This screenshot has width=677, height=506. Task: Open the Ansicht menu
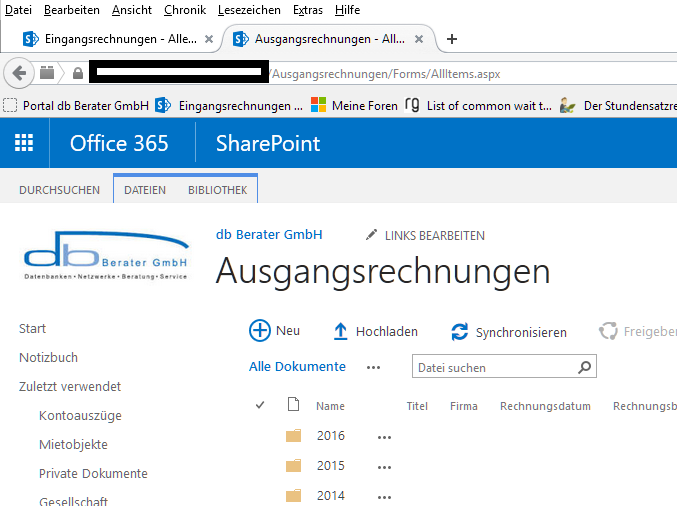click(x=132, y=9)
